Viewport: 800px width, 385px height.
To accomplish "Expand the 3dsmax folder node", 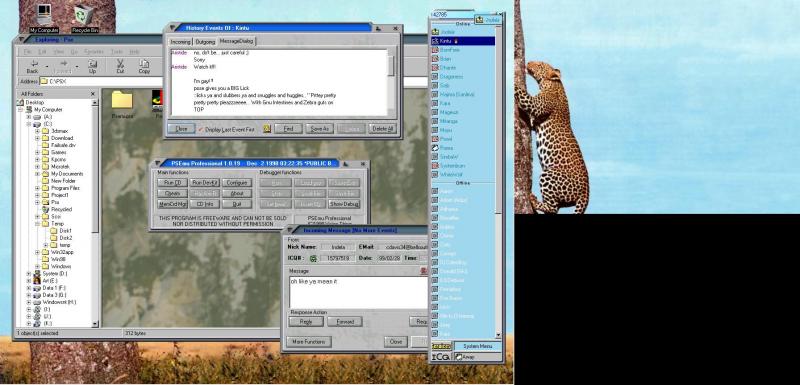I will coord(37,131).
